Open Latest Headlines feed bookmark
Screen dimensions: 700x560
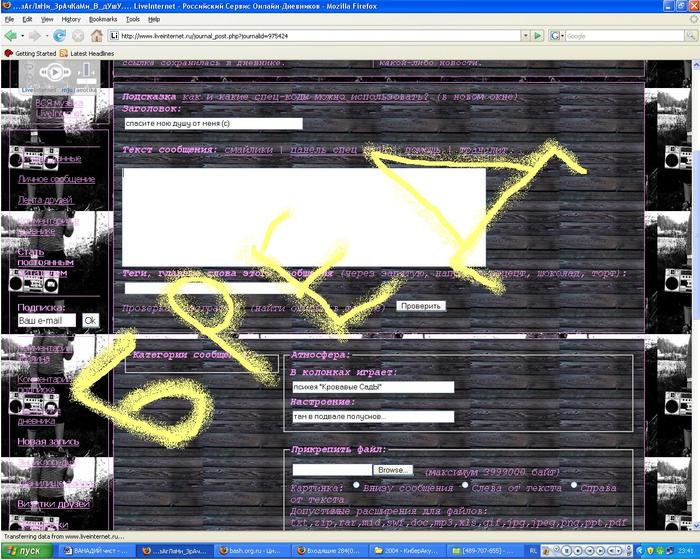coord(87,53)
